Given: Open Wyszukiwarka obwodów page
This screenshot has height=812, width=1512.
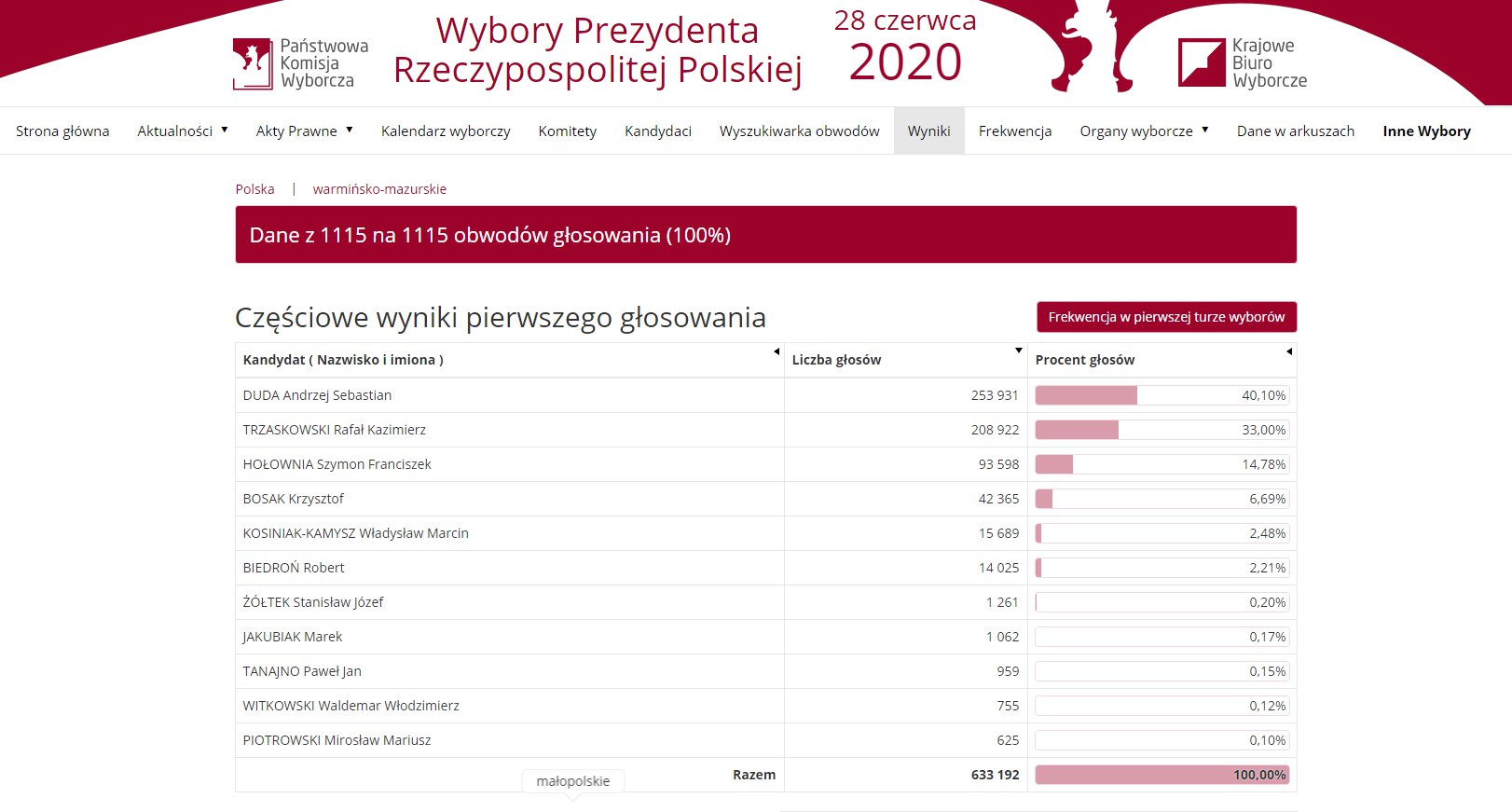Looking at the screenshot, I should click(x=799, y=131).
